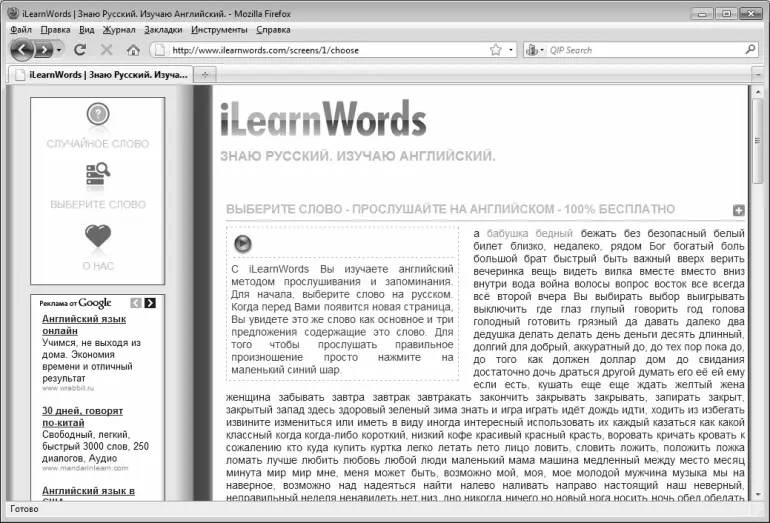Screen dimensions: 770x523
Task: Reload the current page
Action: point(80,50)
